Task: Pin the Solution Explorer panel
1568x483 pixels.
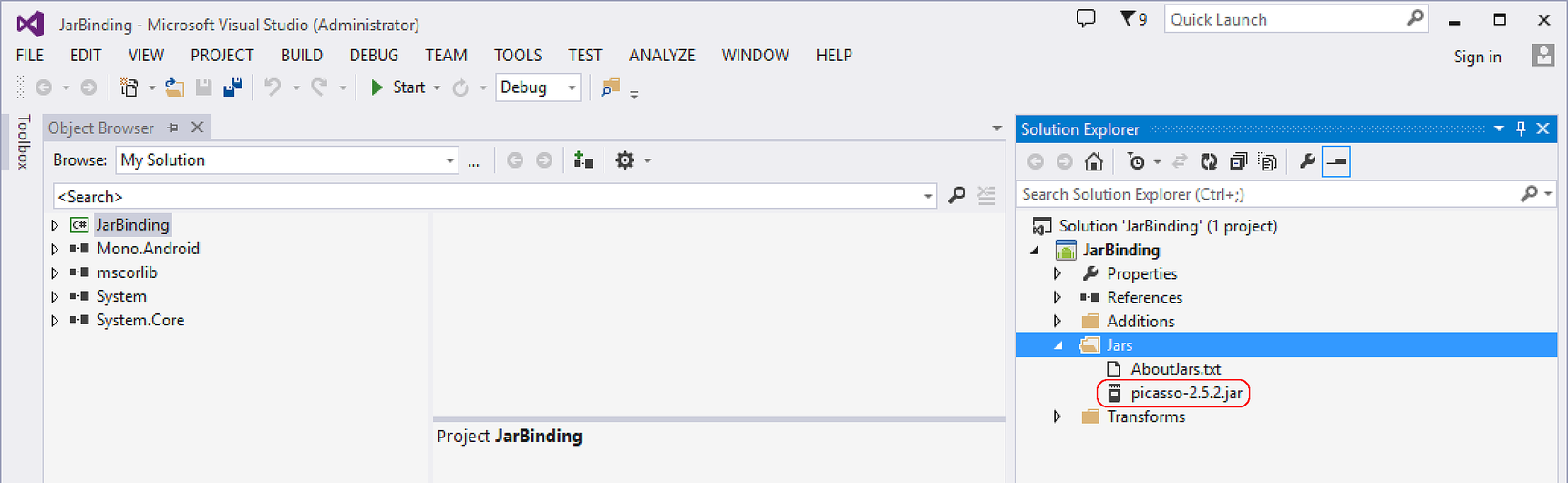Action: (x=1521, y=128)
